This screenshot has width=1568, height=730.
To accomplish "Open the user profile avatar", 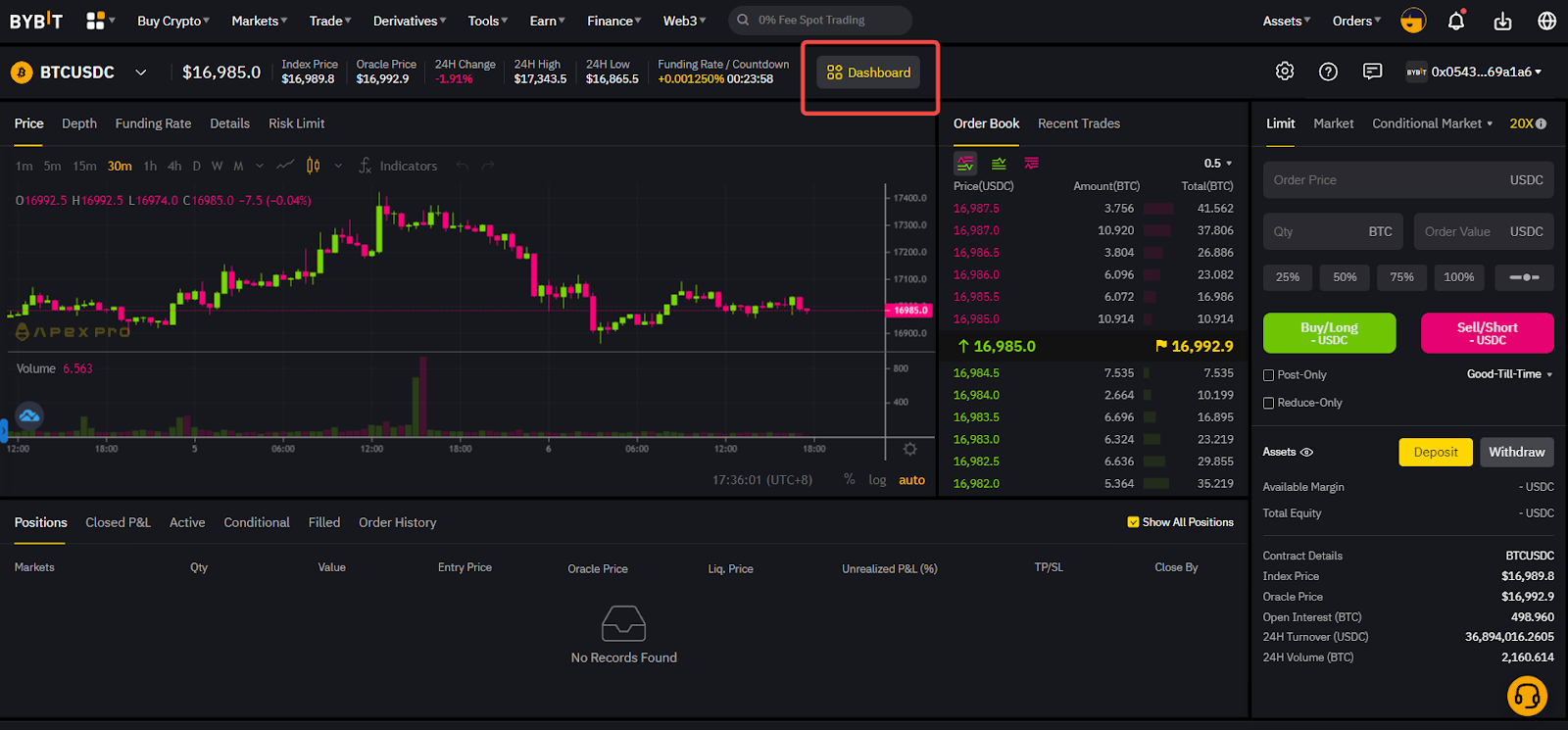I will [1413, 21].
